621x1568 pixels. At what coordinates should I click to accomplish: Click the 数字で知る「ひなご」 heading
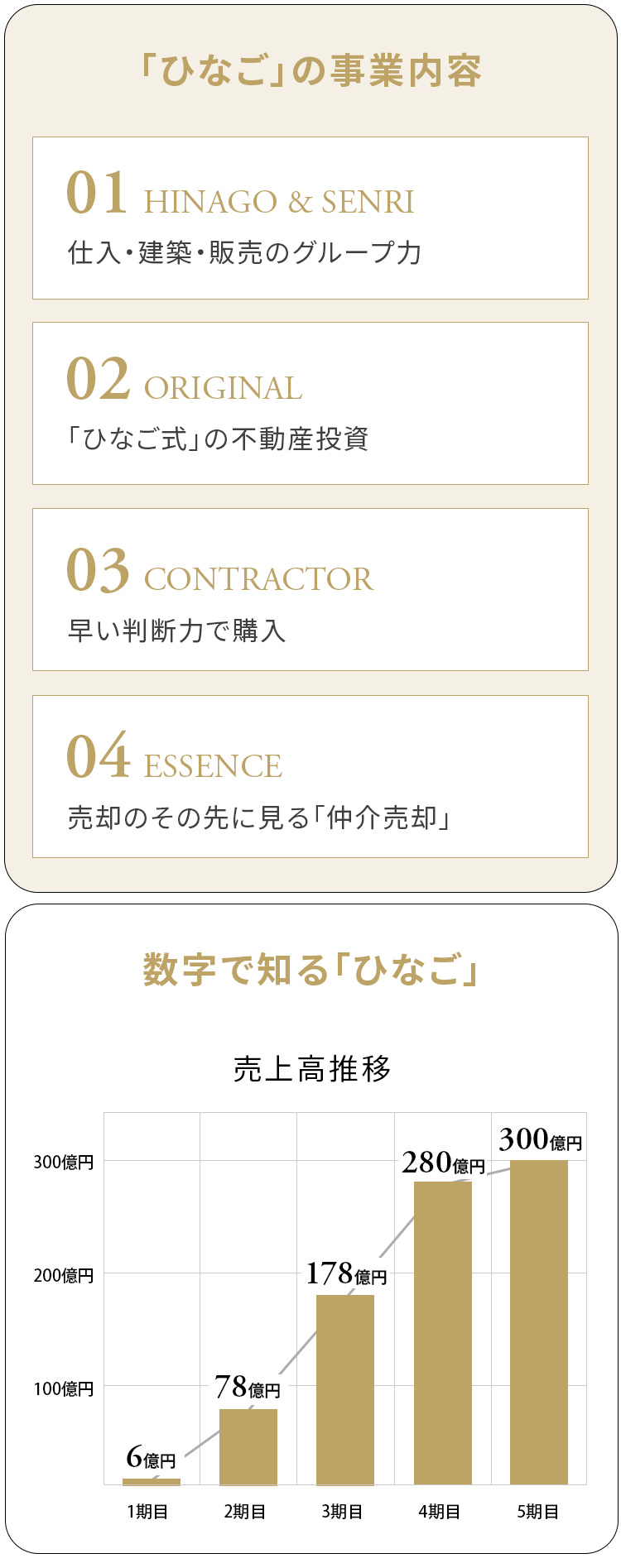[x=310, y=970]
